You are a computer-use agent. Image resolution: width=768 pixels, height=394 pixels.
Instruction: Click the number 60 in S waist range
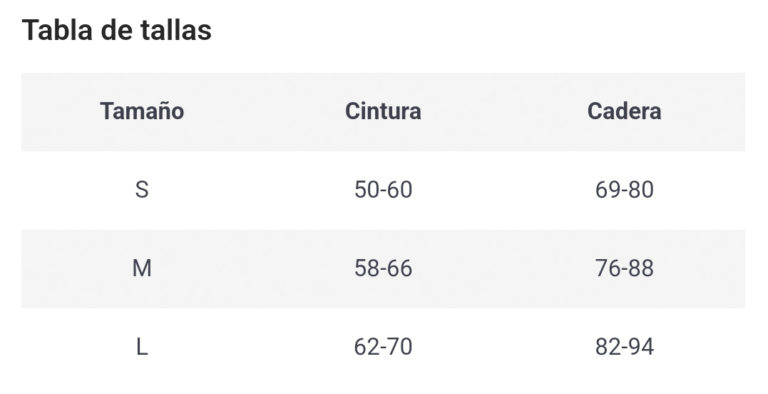399,190
